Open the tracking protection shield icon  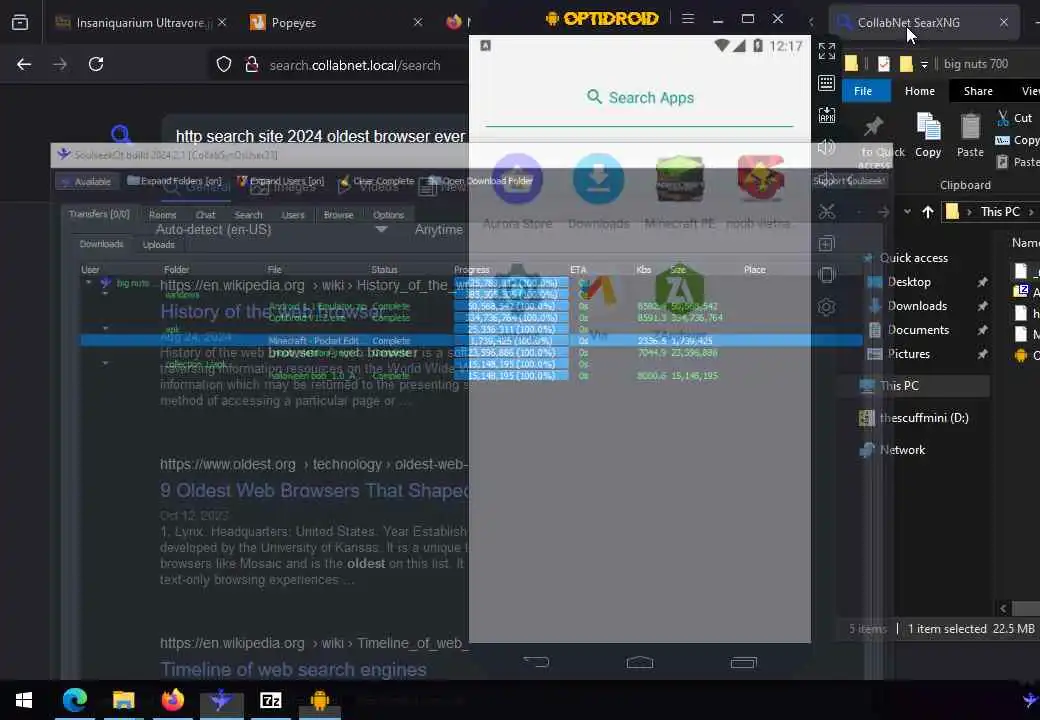tap(224, 64)
